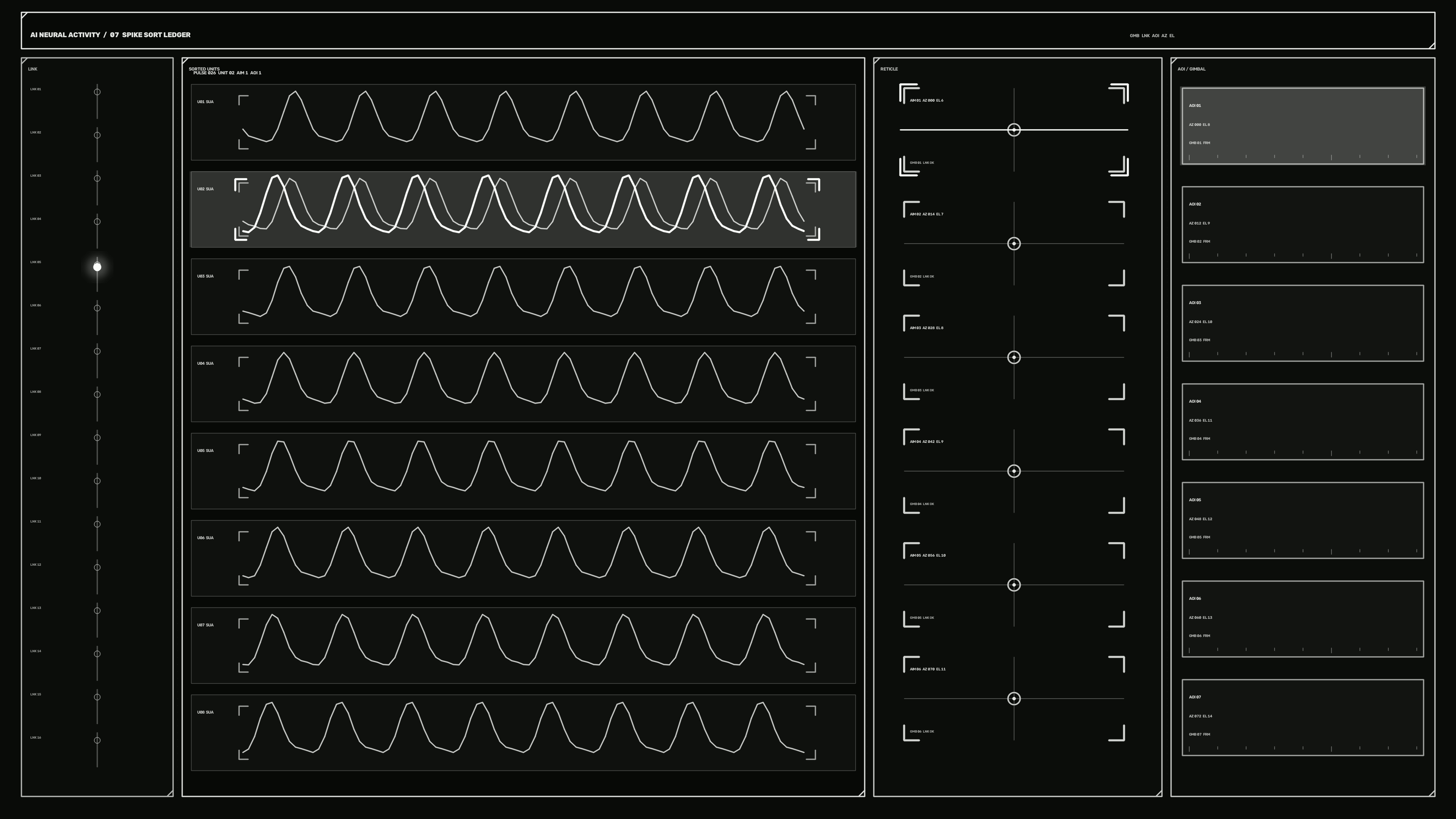The image size is (1456, 819).
Task: Click the AIM 06 reticle crosshair center
Action: tap(1014, 698)
